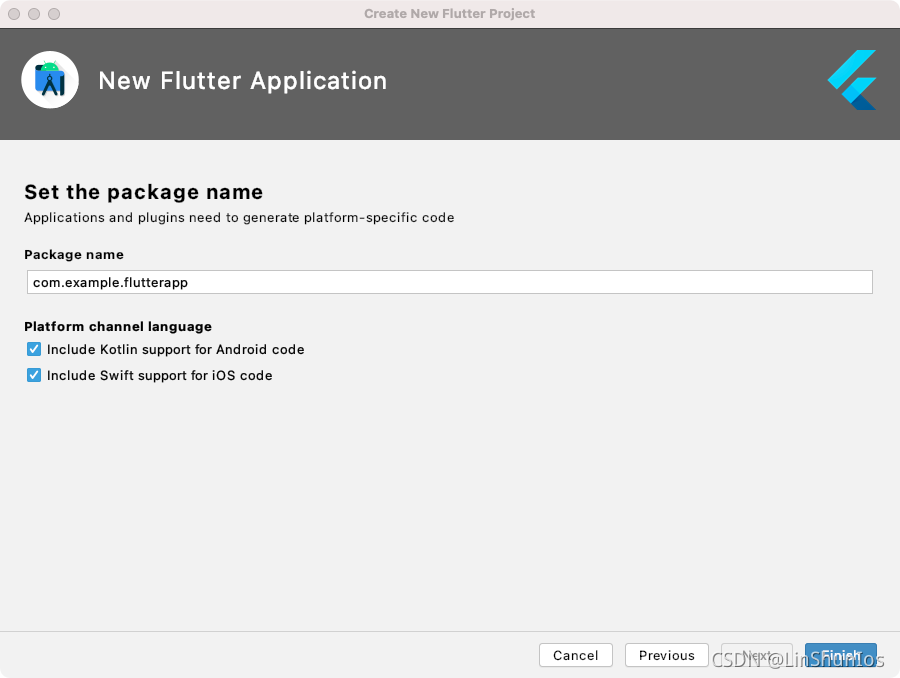The image size is (900, 678).
Task: Click the Package name input field
Action: [x=449, y=282]
